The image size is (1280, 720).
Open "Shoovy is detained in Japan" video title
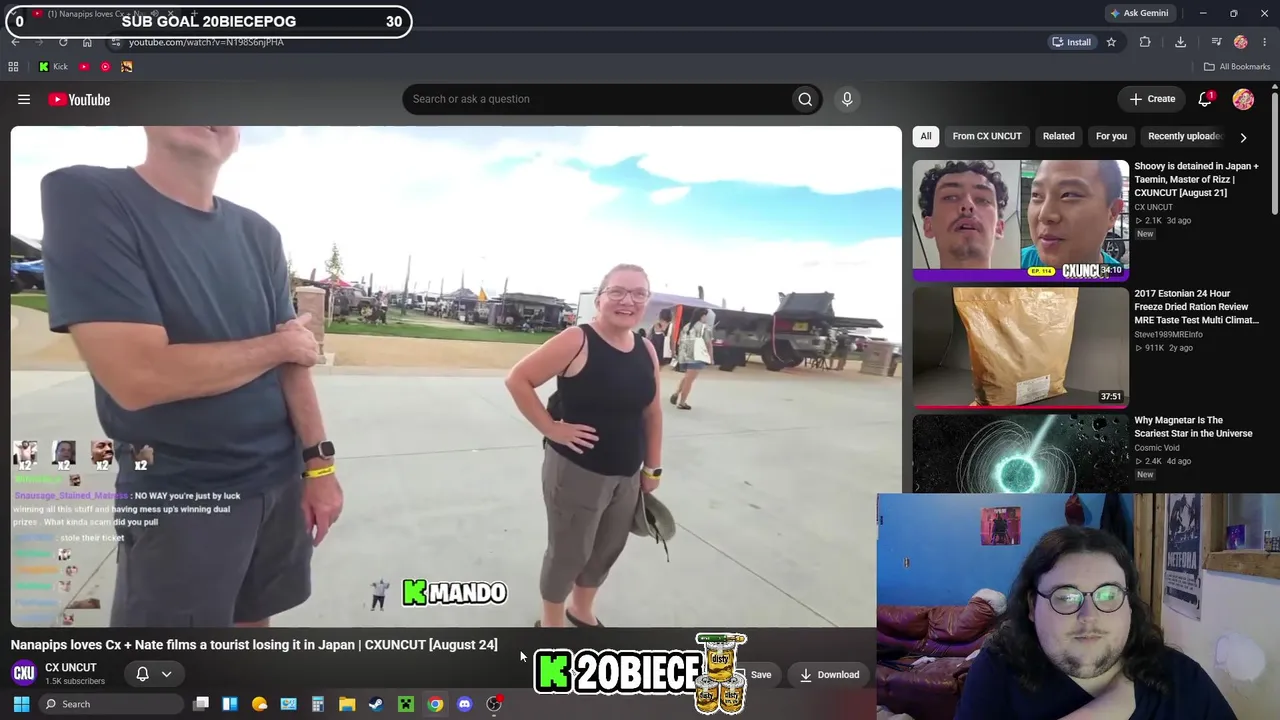click(1196, 179)
